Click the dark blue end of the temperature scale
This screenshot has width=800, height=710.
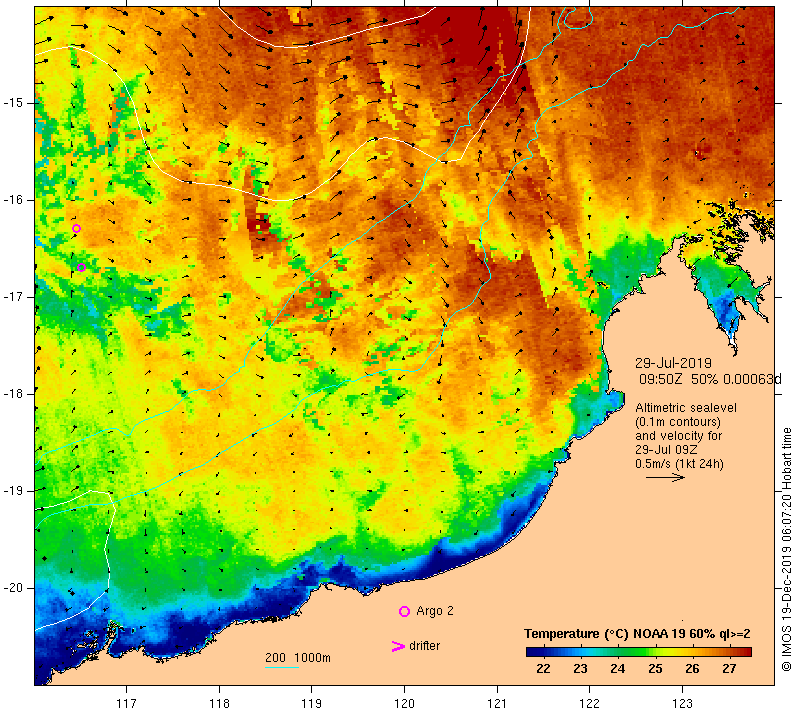pos(531,652)
